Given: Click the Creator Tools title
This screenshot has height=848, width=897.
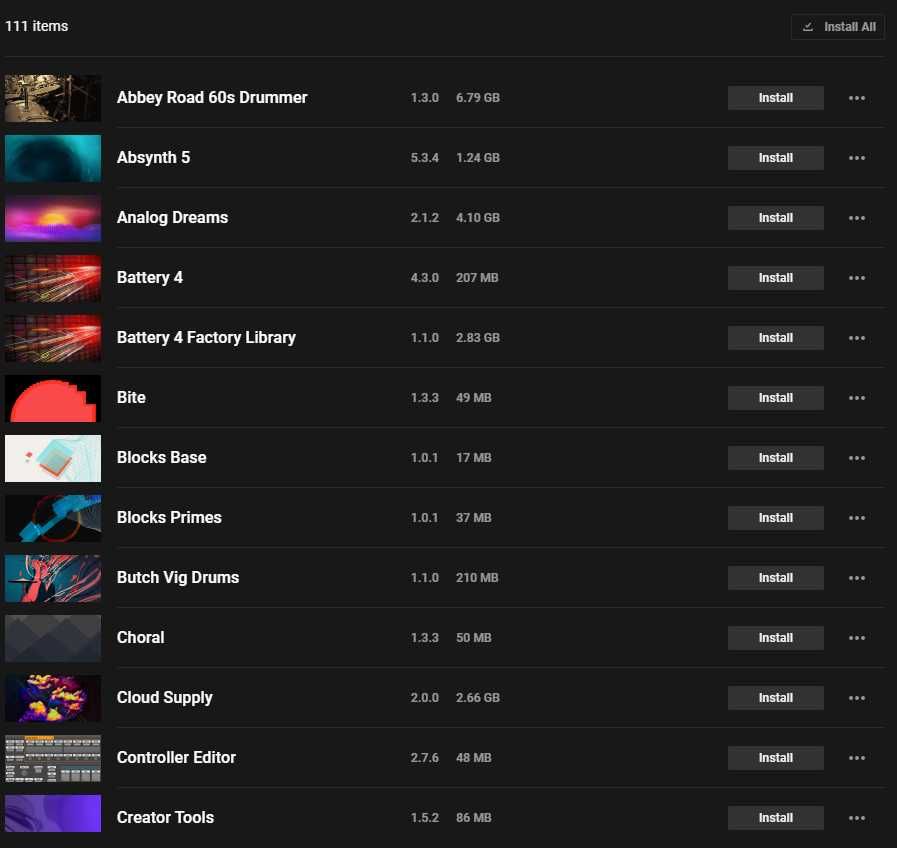Looking at the screenshot, I should click(x=165, y=818).
